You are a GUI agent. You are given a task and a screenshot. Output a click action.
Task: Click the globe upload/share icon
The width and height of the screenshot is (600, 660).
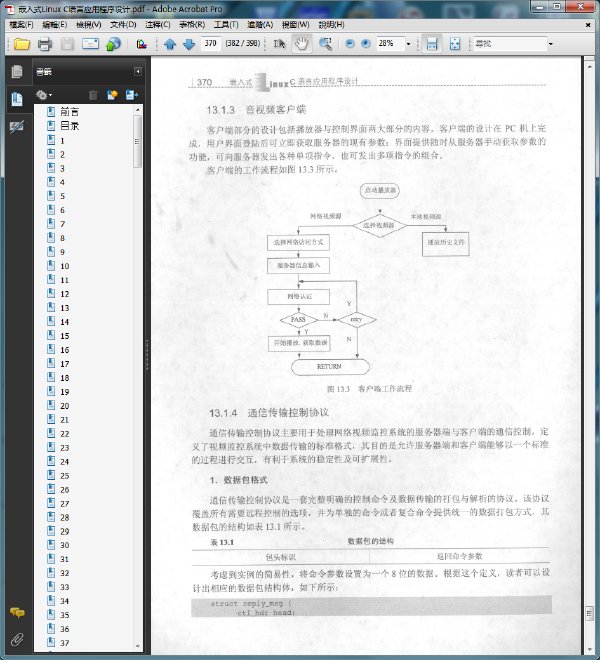coord(113,44)
